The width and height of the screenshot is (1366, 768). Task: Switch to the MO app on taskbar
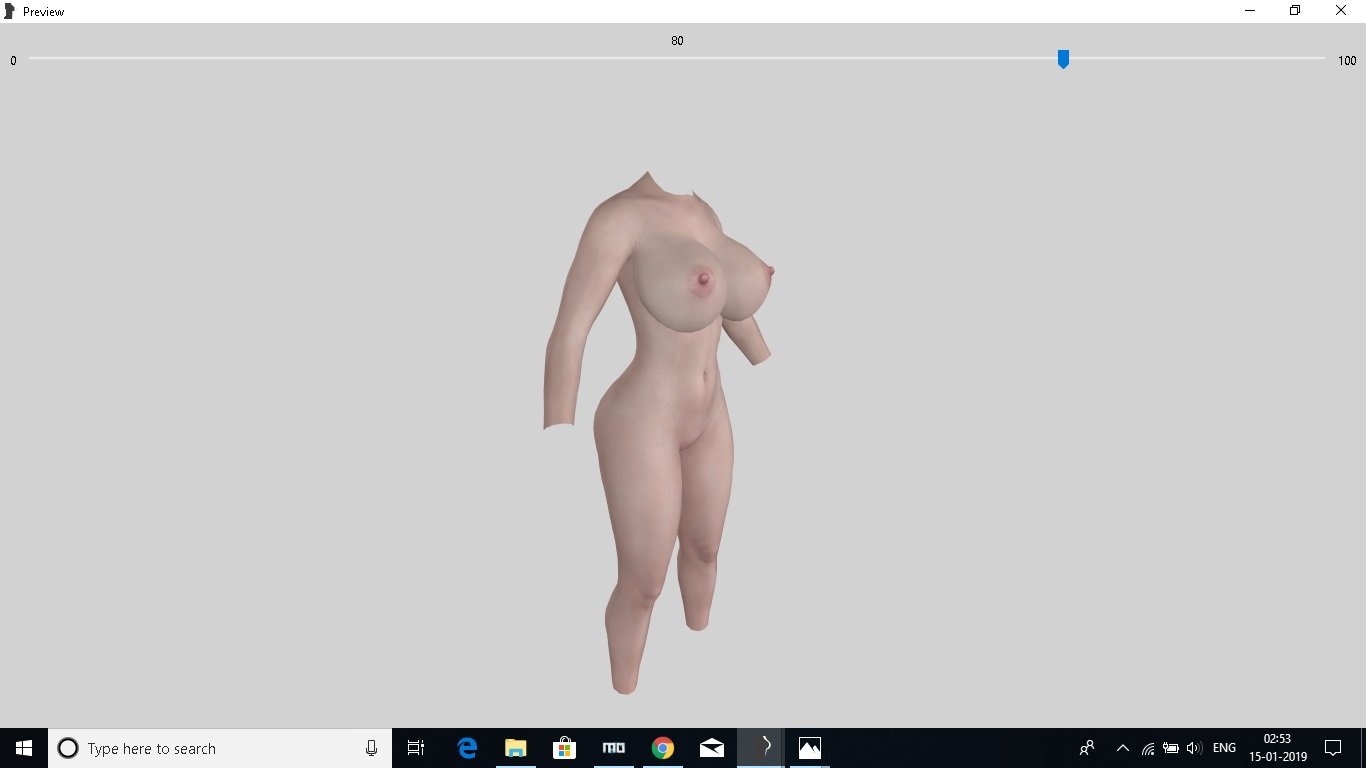pos(614,748)
